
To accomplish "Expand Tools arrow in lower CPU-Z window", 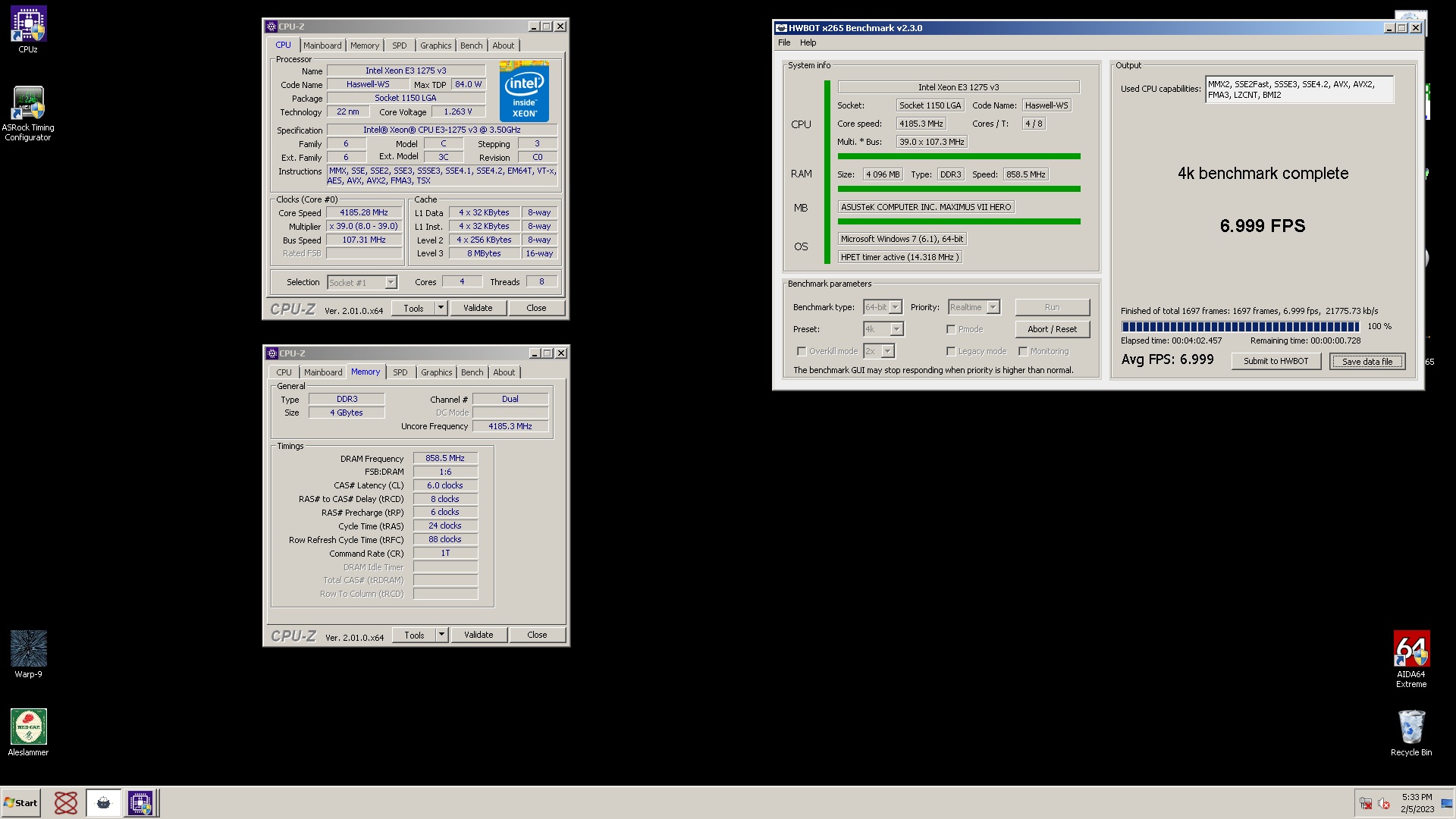I will coord(441,635).
